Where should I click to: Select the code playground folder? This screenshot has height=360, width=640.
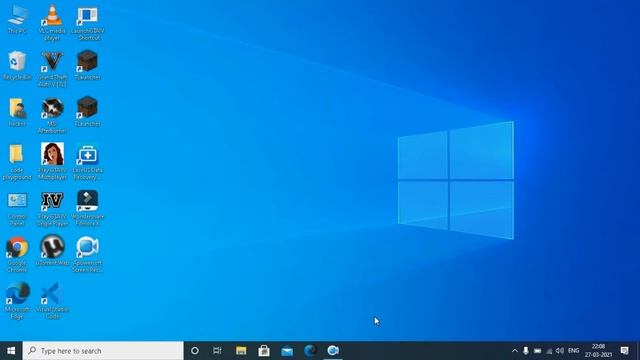[17, 162]
